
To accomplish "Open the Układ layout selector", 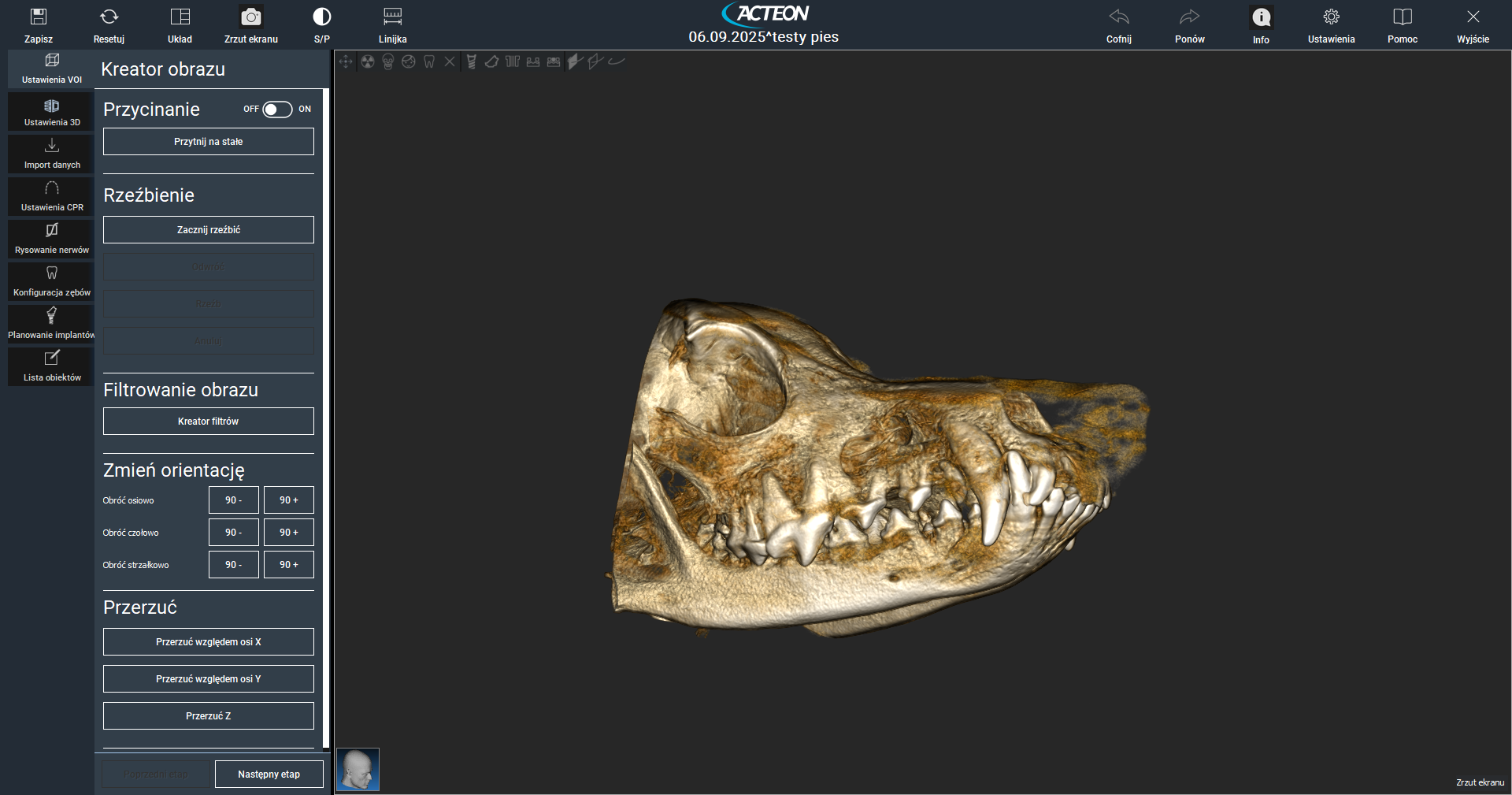I will [180, 17].
